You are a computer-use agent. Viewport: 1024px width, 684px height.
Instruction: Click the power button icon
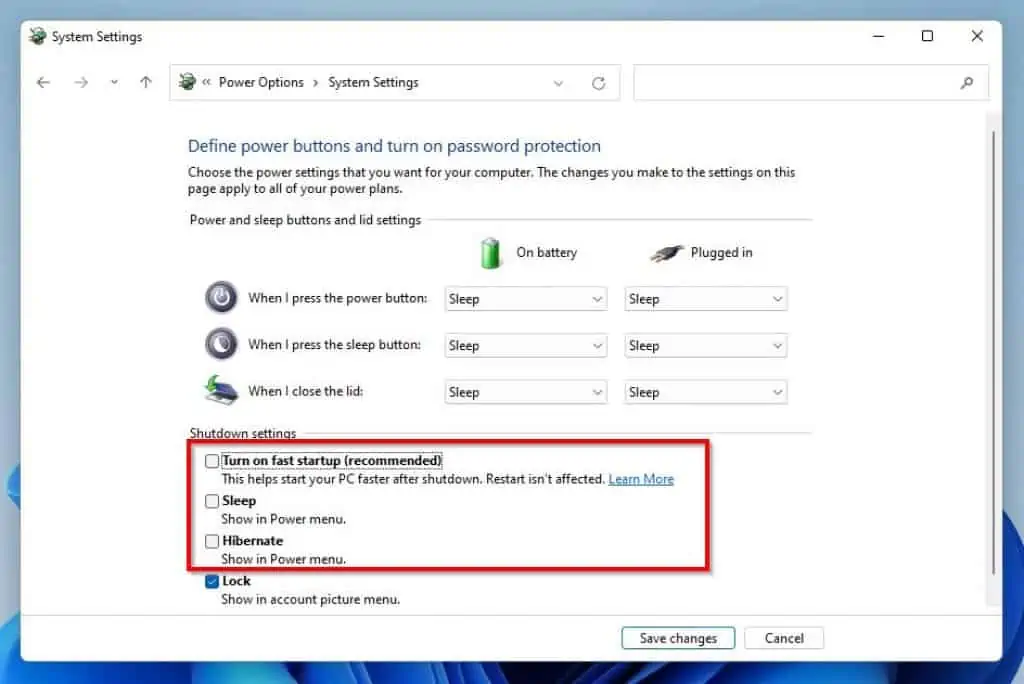point(221,297)
